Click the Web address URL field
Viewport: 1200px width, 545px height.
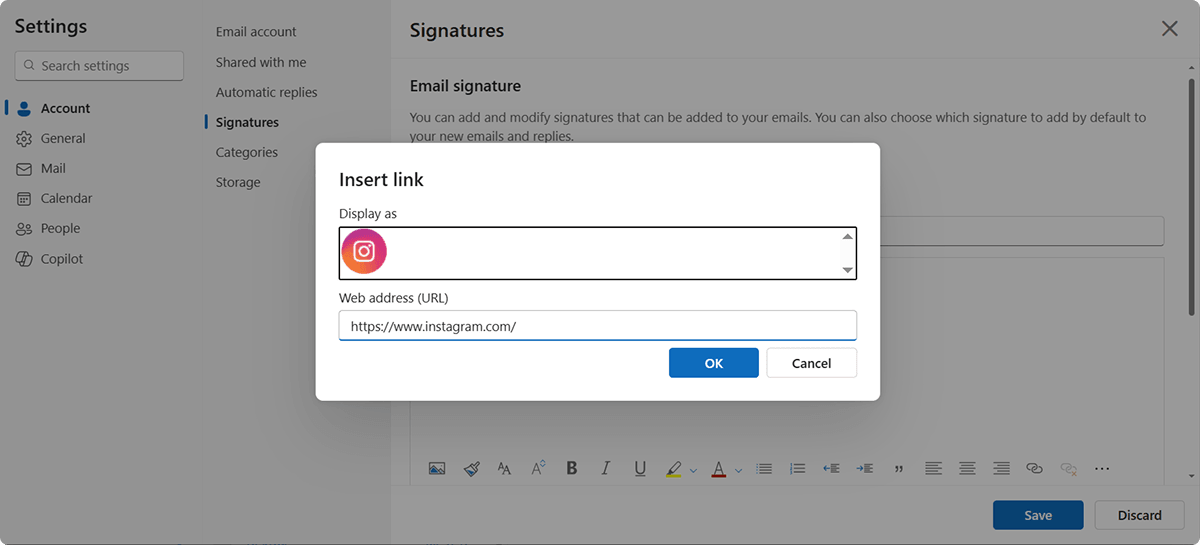598,326
